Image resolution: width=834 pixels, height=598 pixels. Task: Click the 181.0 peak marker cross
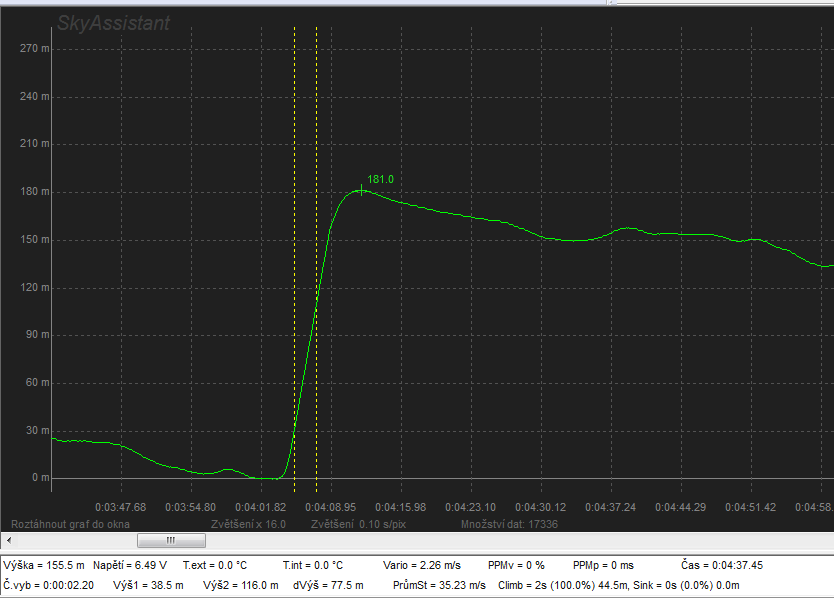[361, 189]
